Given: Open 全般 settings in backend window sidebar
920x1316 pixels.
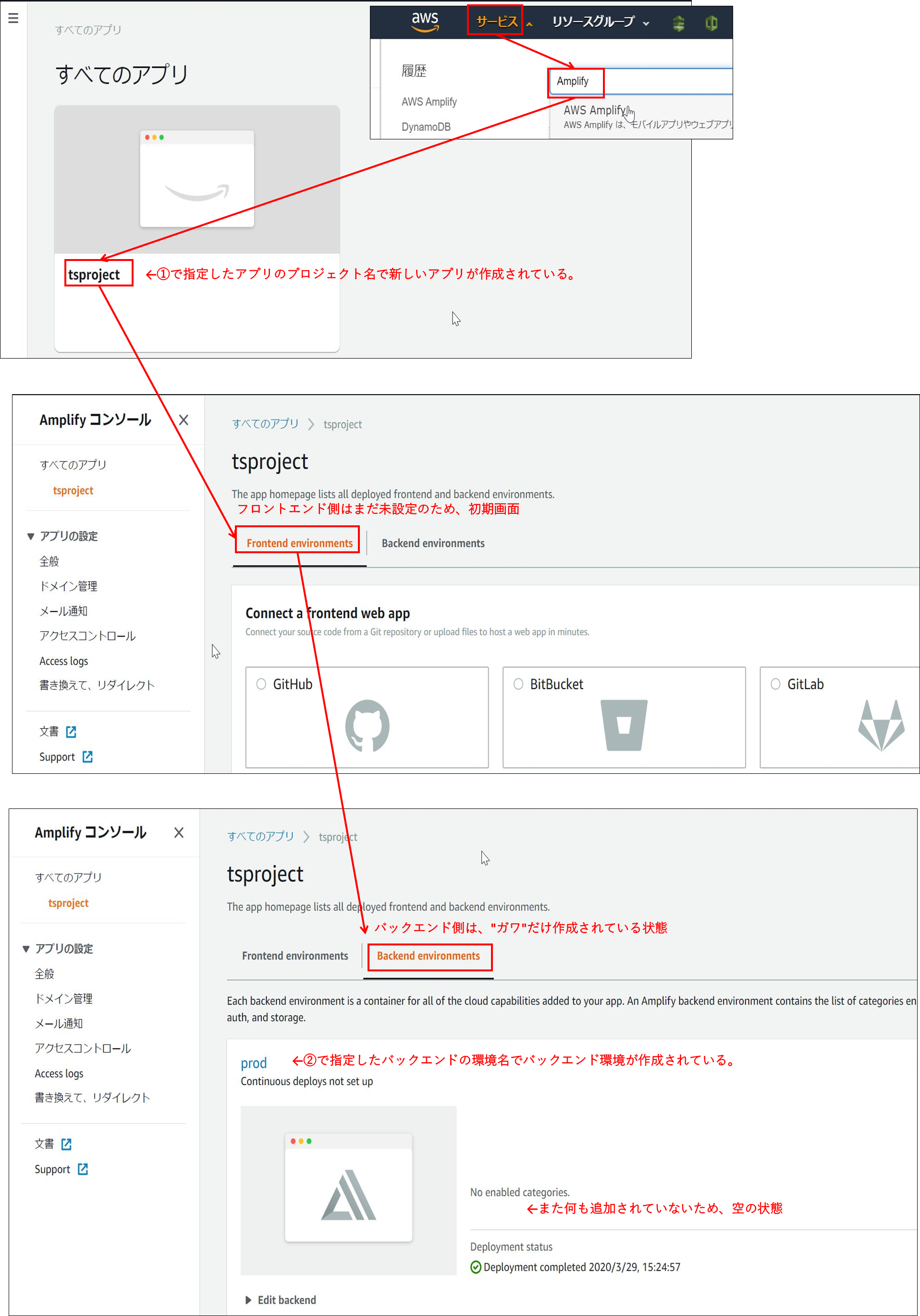Looking at the screenshot, I should tap(45, 974).
